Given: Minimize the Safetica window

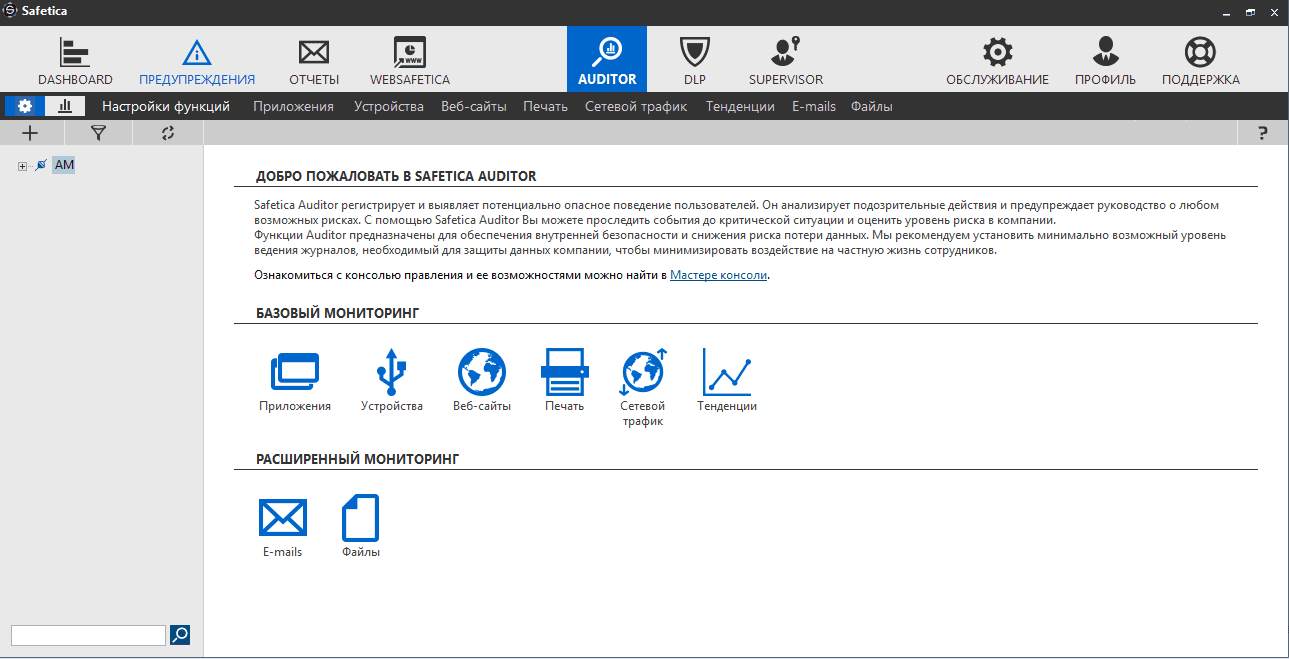Looking at the screenshot, I should point(1227,12).
